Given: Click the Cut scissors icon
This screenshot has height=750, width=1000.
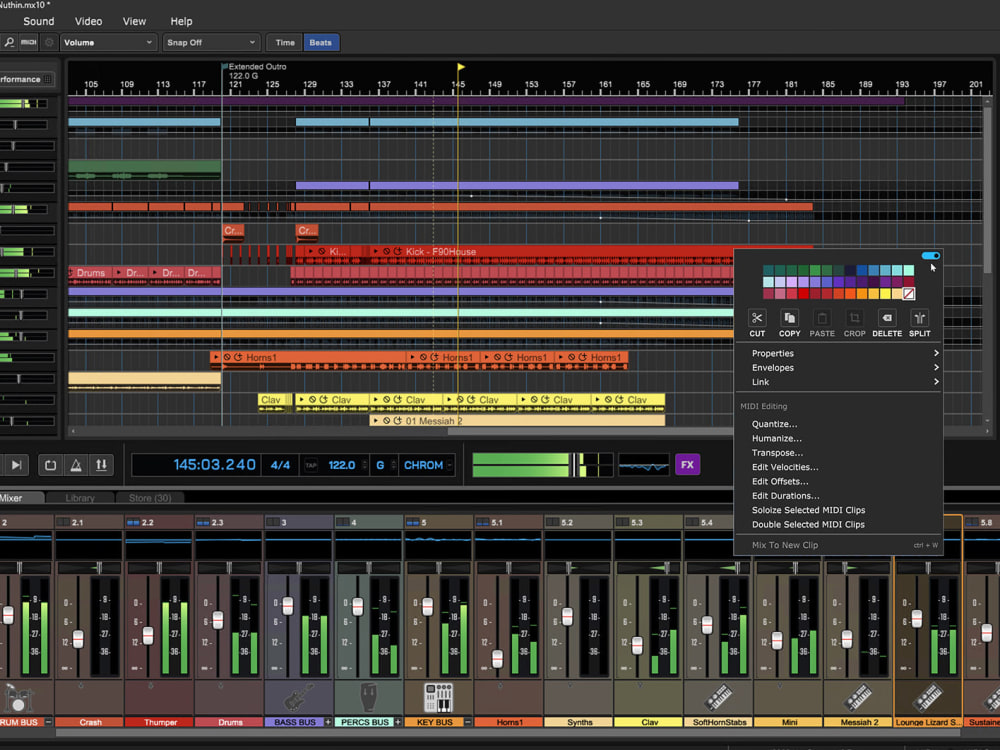Looking at the screenshot, I should (757, 318).
